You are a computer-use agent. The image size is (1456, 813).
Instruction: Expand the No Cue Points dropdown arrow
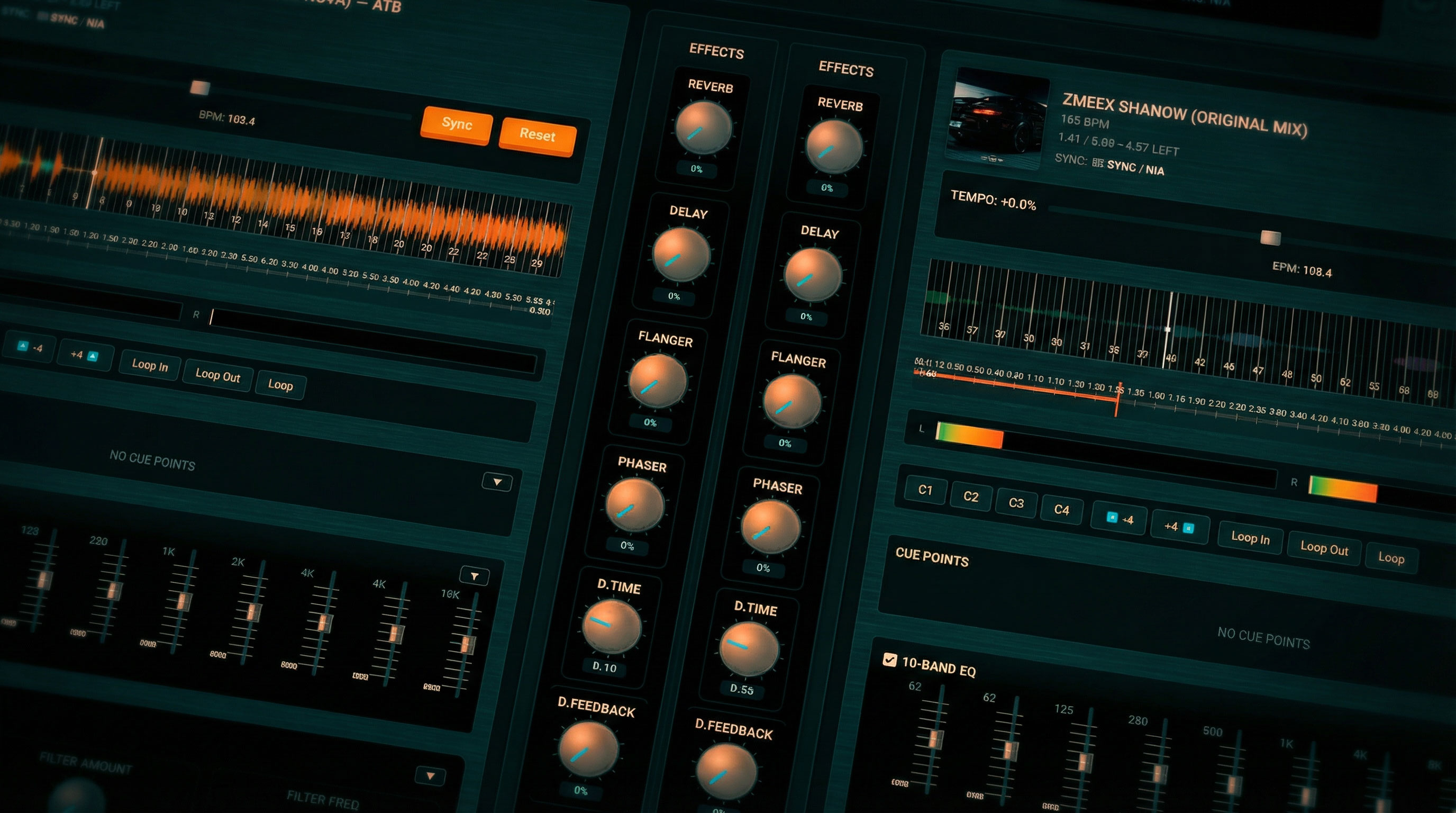[x=497, y=482]
